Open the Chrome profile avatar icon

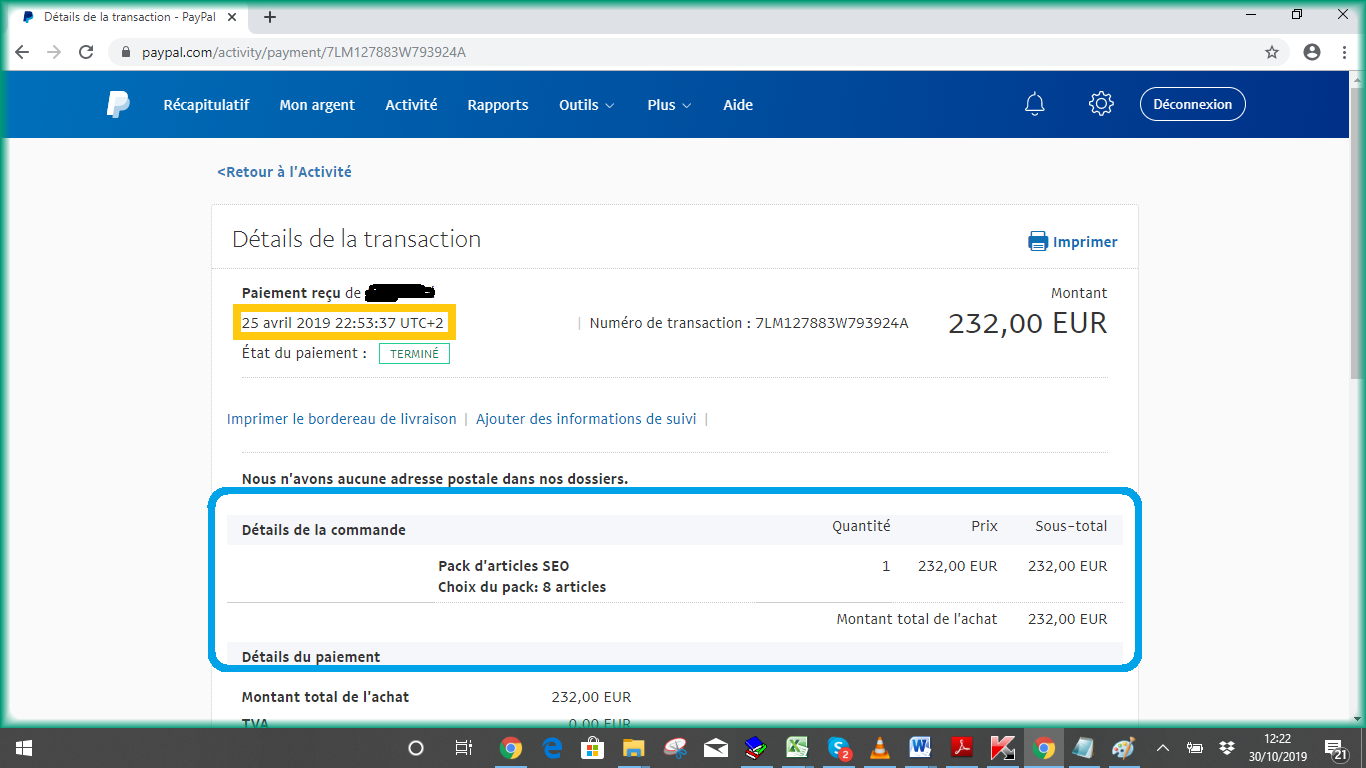pyautogui.click(x=1312, y=52)
